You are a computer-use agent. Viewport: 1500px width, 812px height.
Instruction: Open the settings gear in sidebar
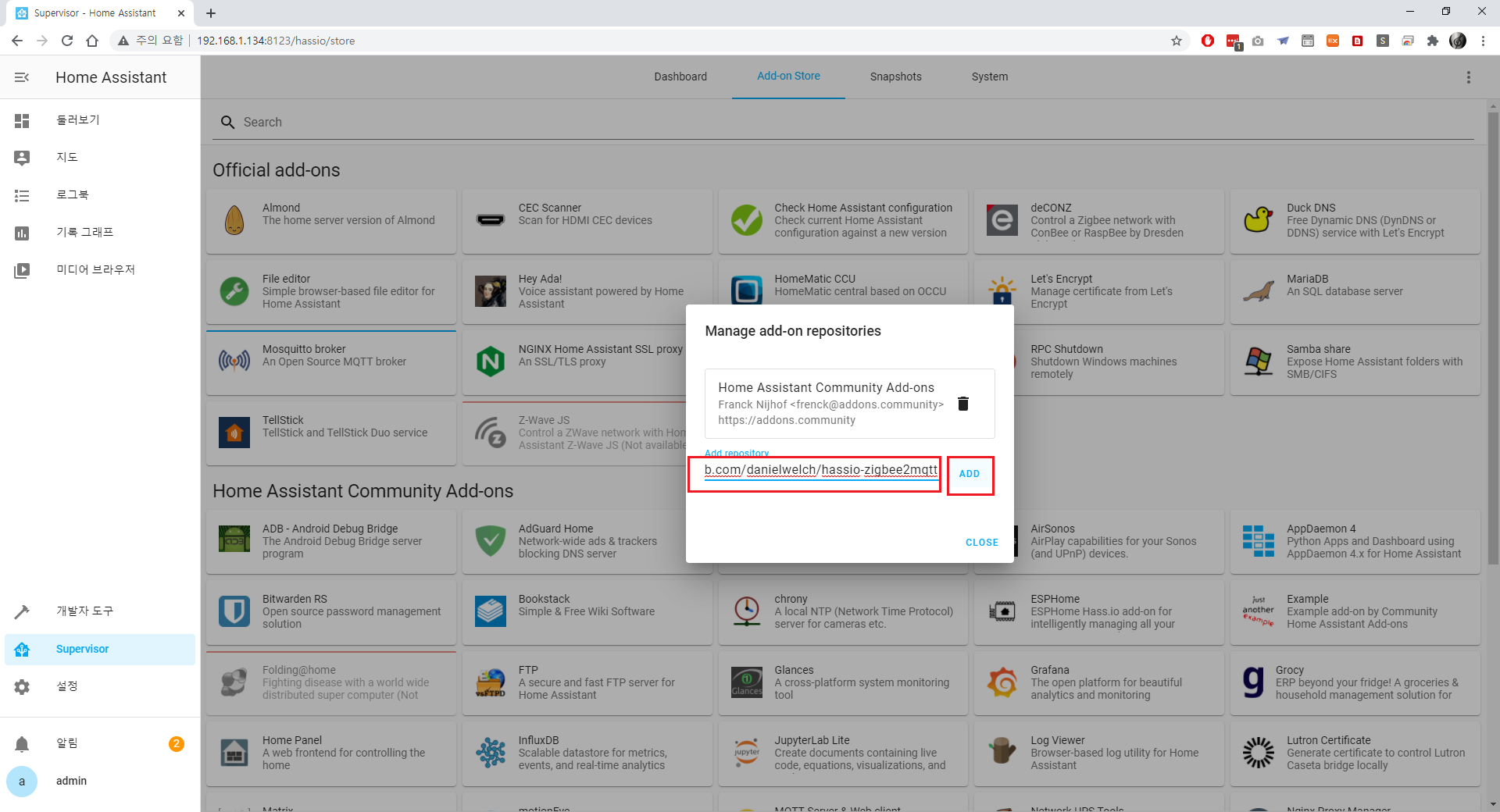point(22,686)
